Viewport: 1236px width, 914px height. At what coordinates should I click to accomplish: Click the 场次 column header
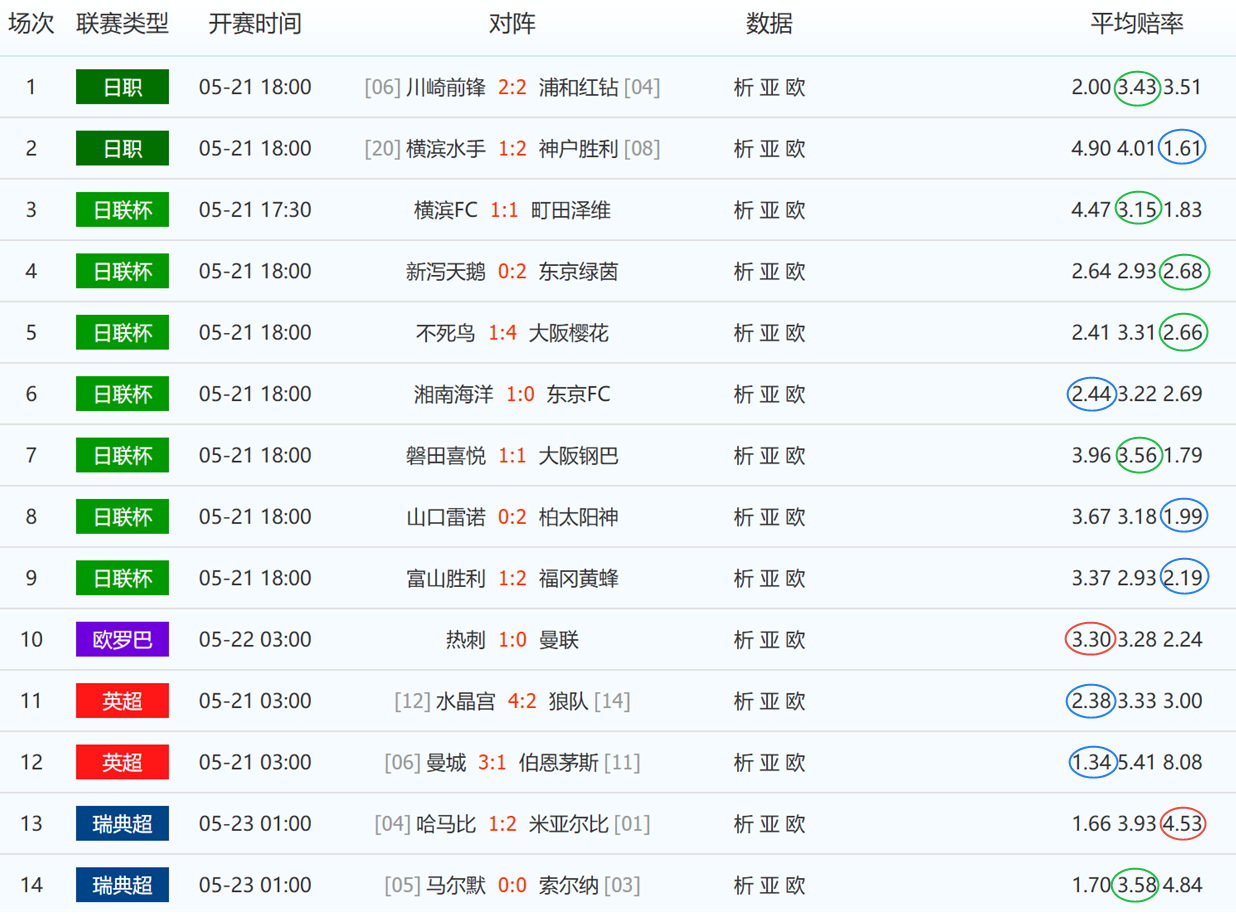click(x=31, y=24)
